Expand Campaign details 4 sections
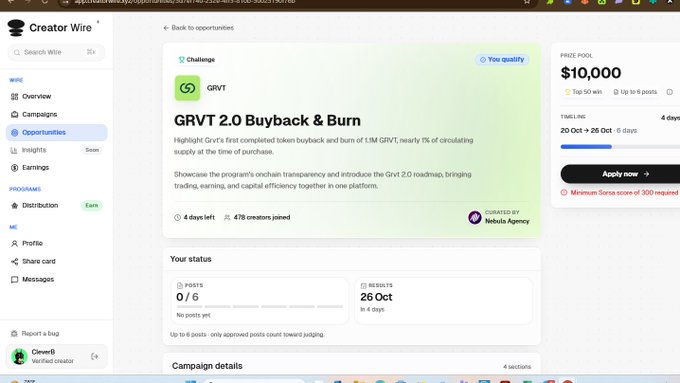 tap(351, 366)
